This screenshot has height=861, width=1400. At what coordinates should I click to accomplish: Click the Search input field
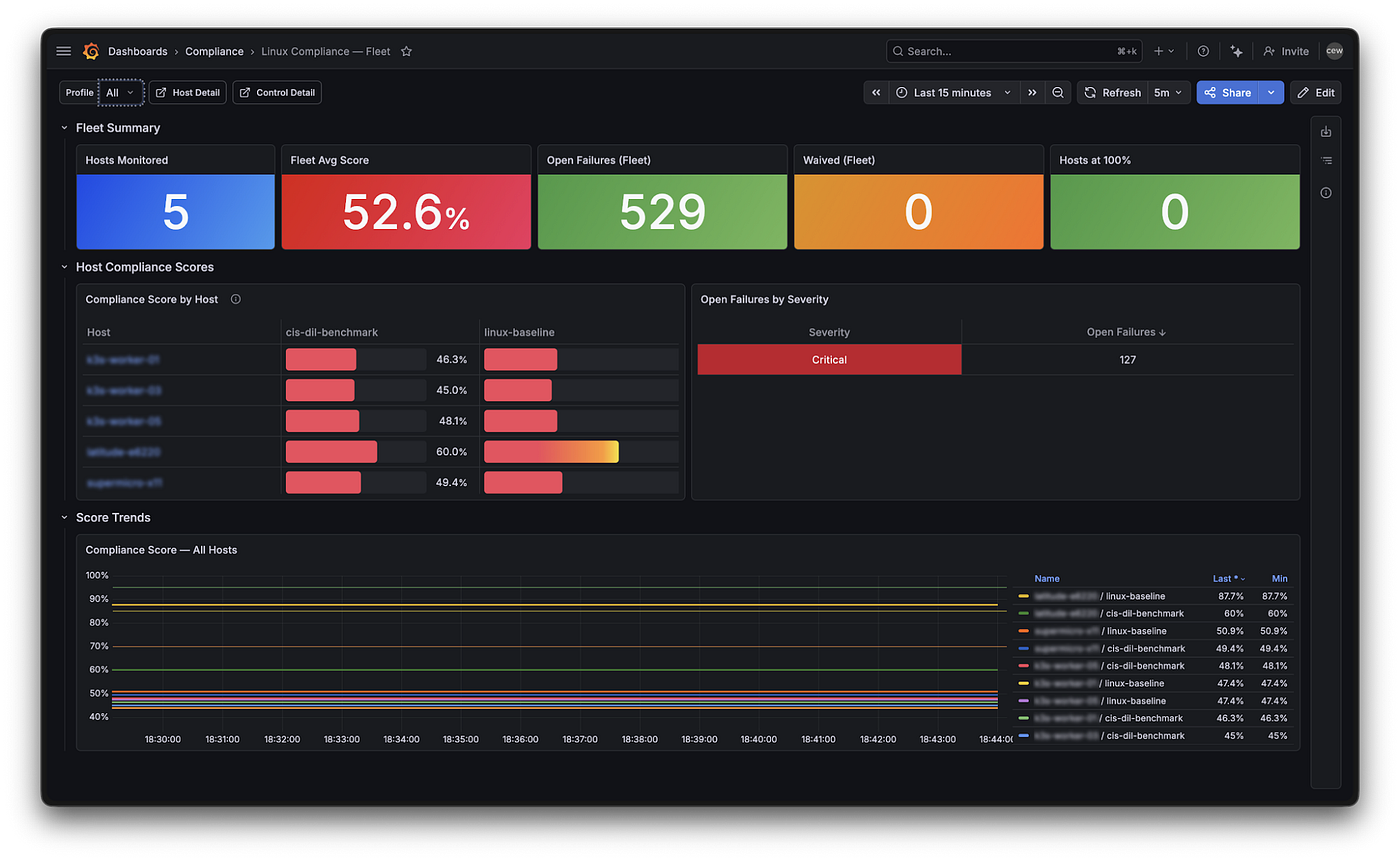pyautogui.click(x=1014, y=51)
